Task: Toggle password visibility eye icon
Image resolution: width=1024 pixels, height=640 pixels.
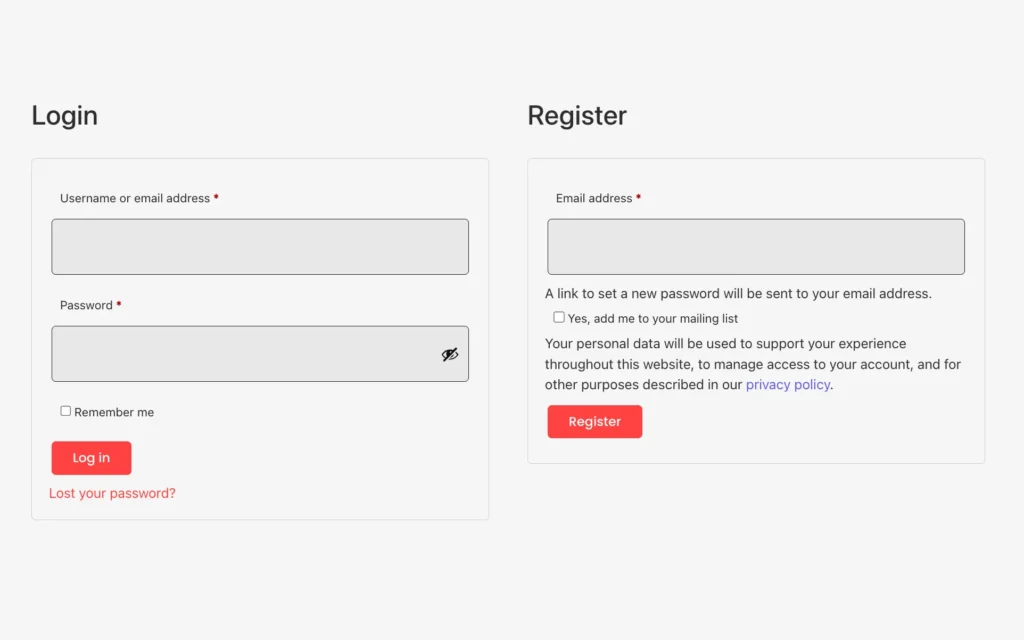Action: click(x=449, y=354)
